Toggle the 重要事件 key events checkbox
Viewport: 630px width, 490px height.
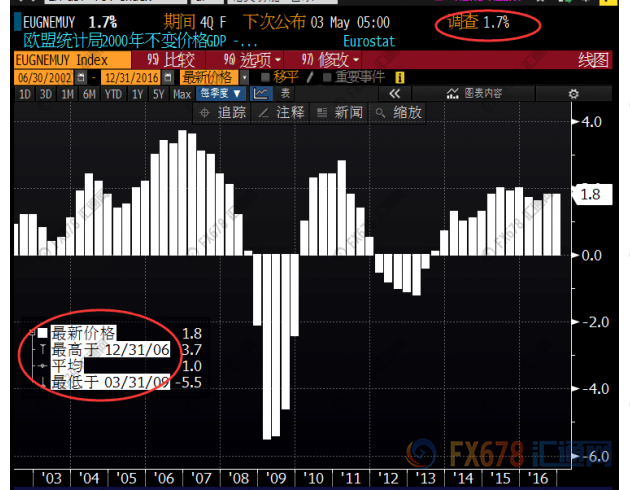pyautogui.click(x=327, y=77)
